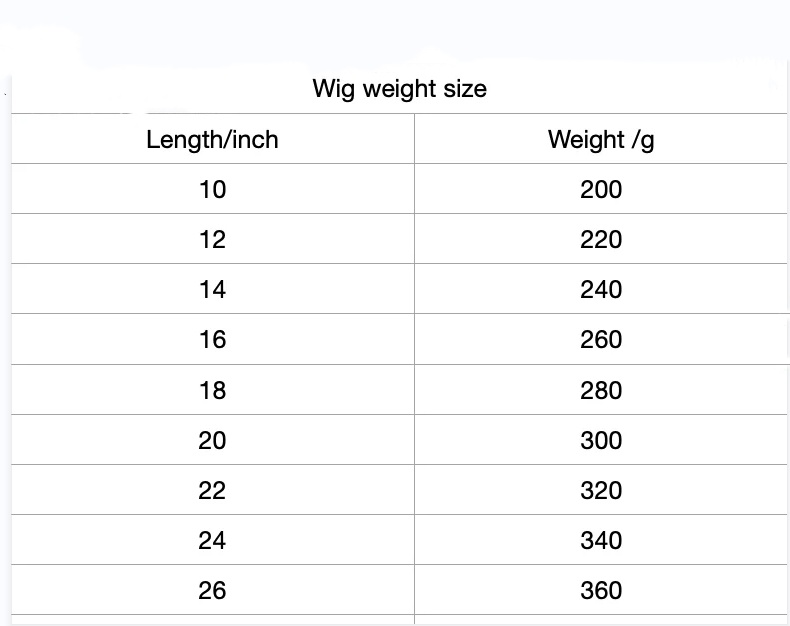The width and height of the screenshot is (790, 626).
Task: Select the 24 inch length cell
Action: point(212,541)
